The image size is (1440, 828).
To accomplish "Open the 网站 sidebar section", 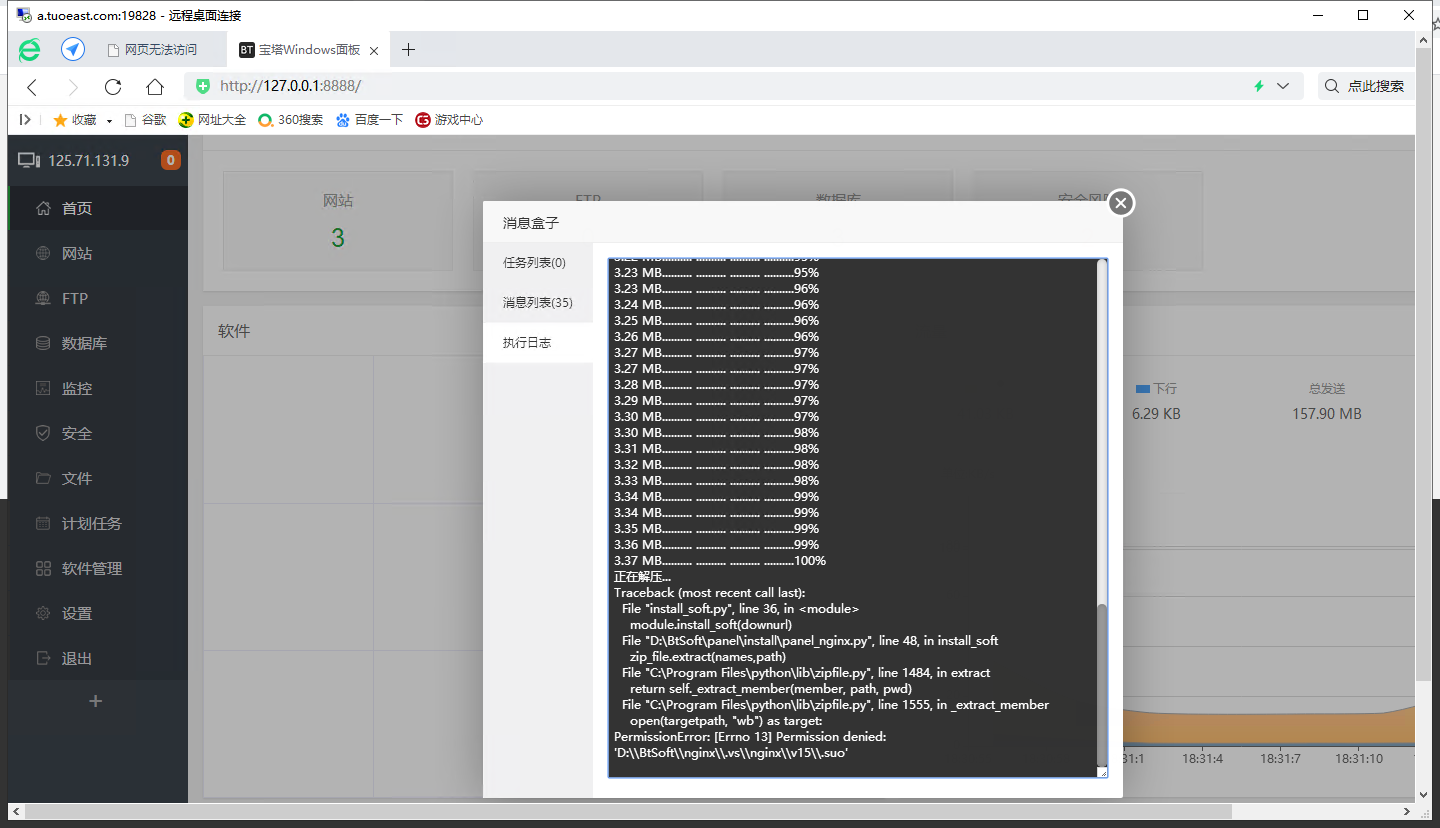I will coord(98,253).
